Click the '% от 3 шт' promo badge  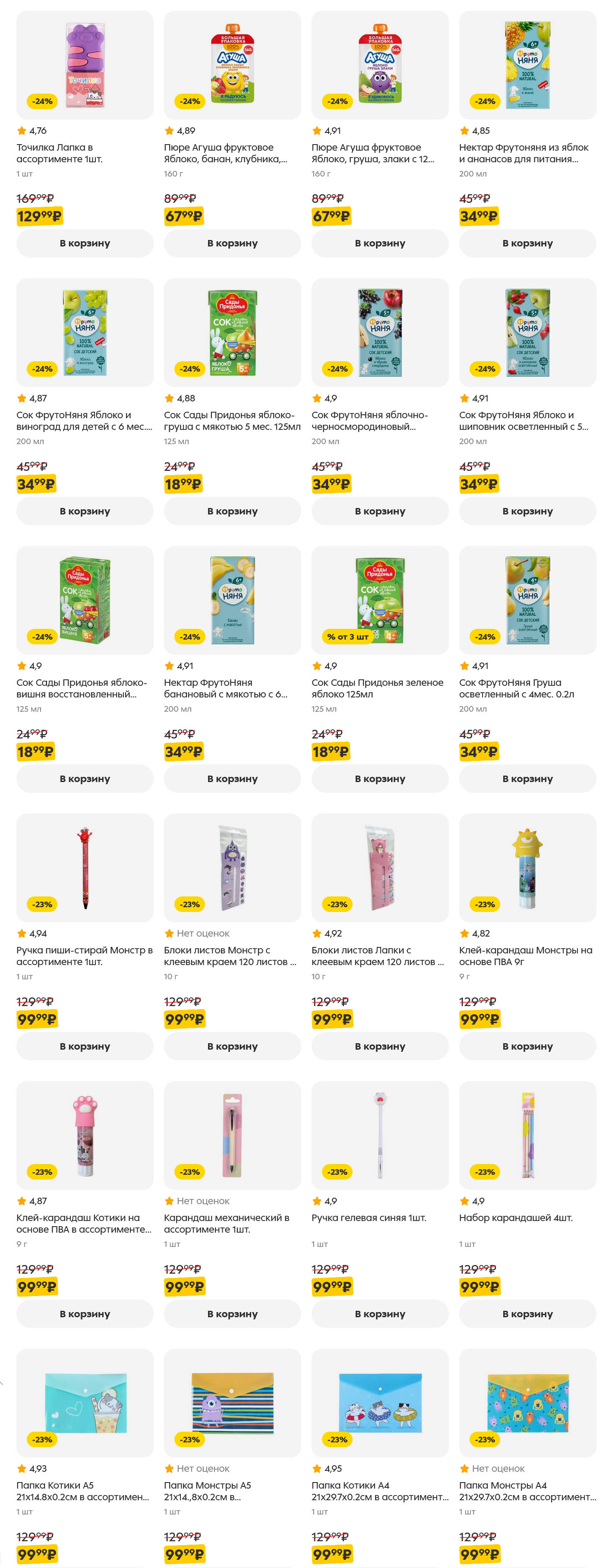[x=347, y=637]
